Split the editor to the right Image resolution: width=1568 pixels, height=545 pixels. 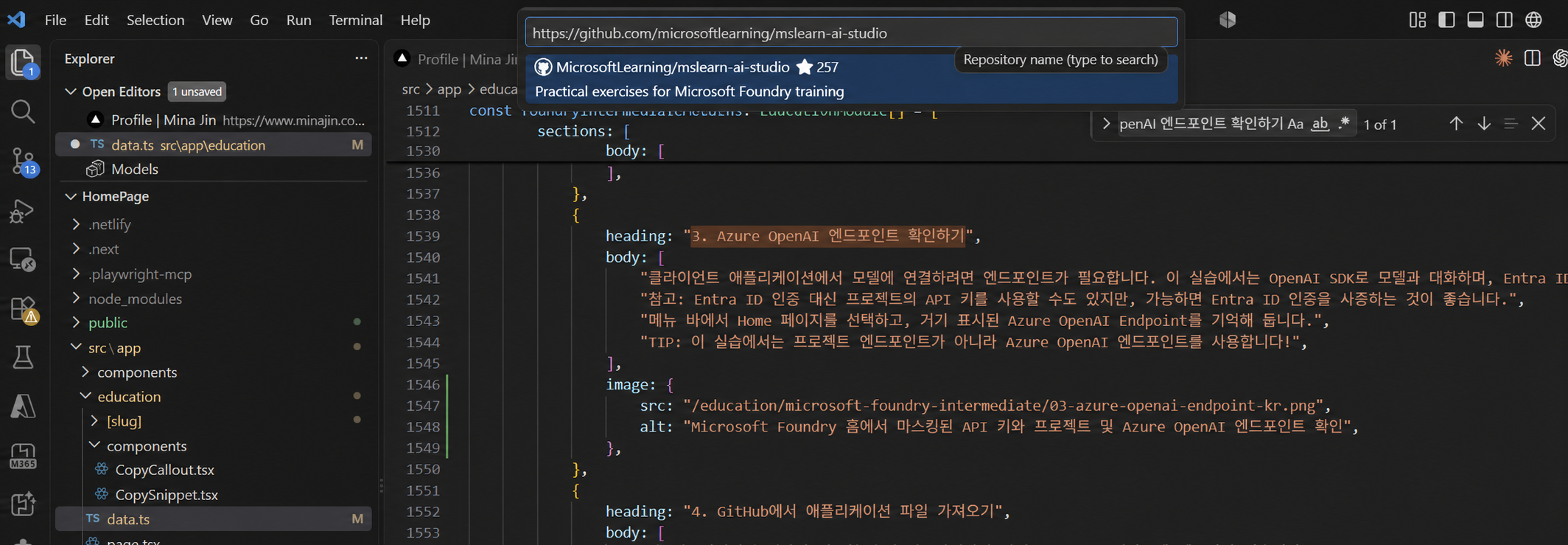pyautogui.click(x=1533, y=58)
